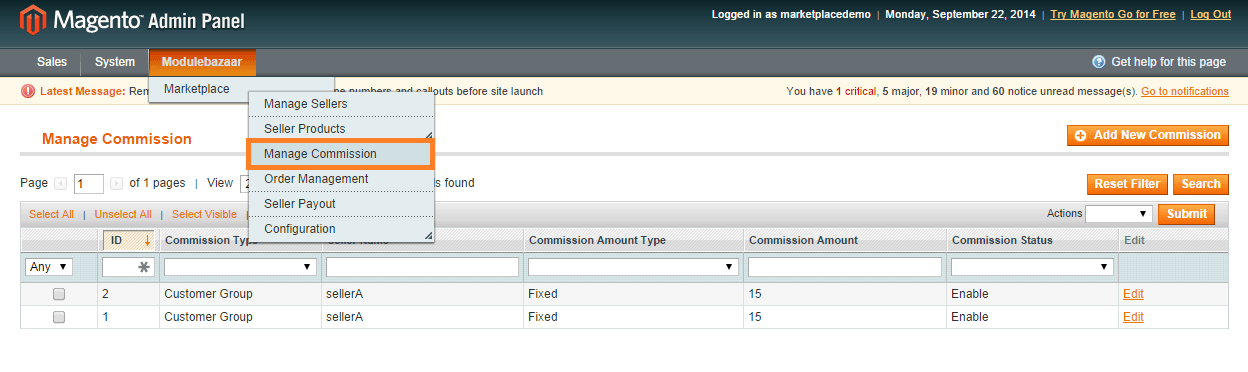Click Get help for this page

1168,62
